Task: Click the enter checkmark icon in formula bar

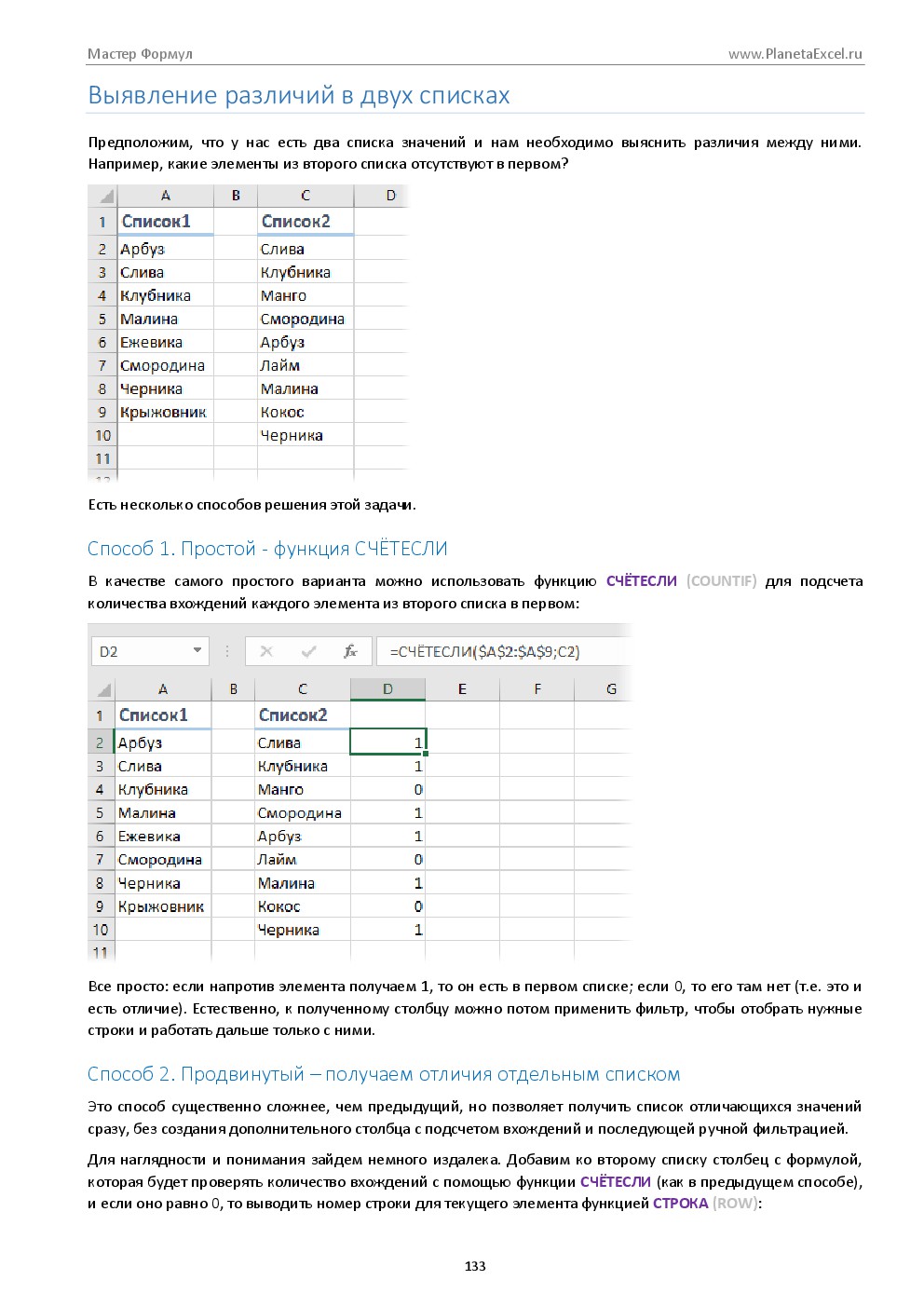Action: pyautogui.click(x=308, y=651)
